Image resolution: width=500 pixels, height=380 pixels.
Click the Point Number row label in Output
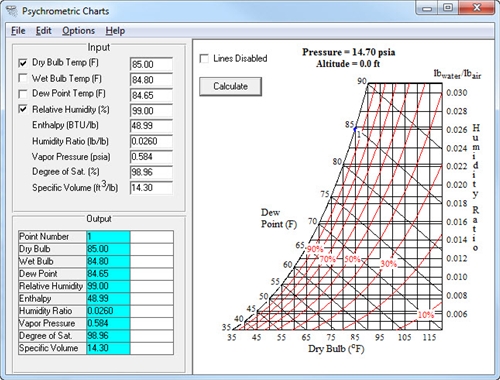tap(52, 237)
